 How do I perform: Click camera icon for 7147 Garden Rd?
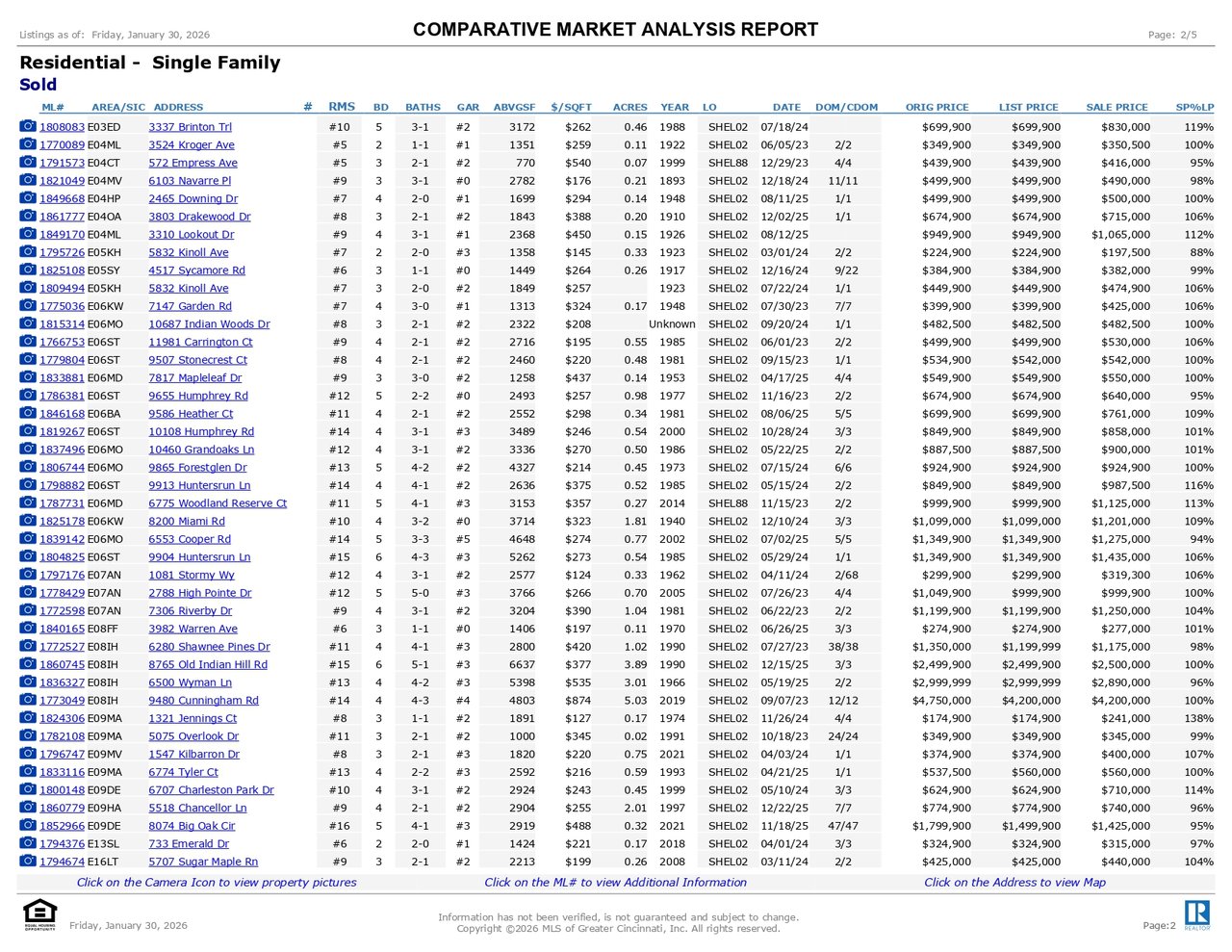(x=28, y=306)
